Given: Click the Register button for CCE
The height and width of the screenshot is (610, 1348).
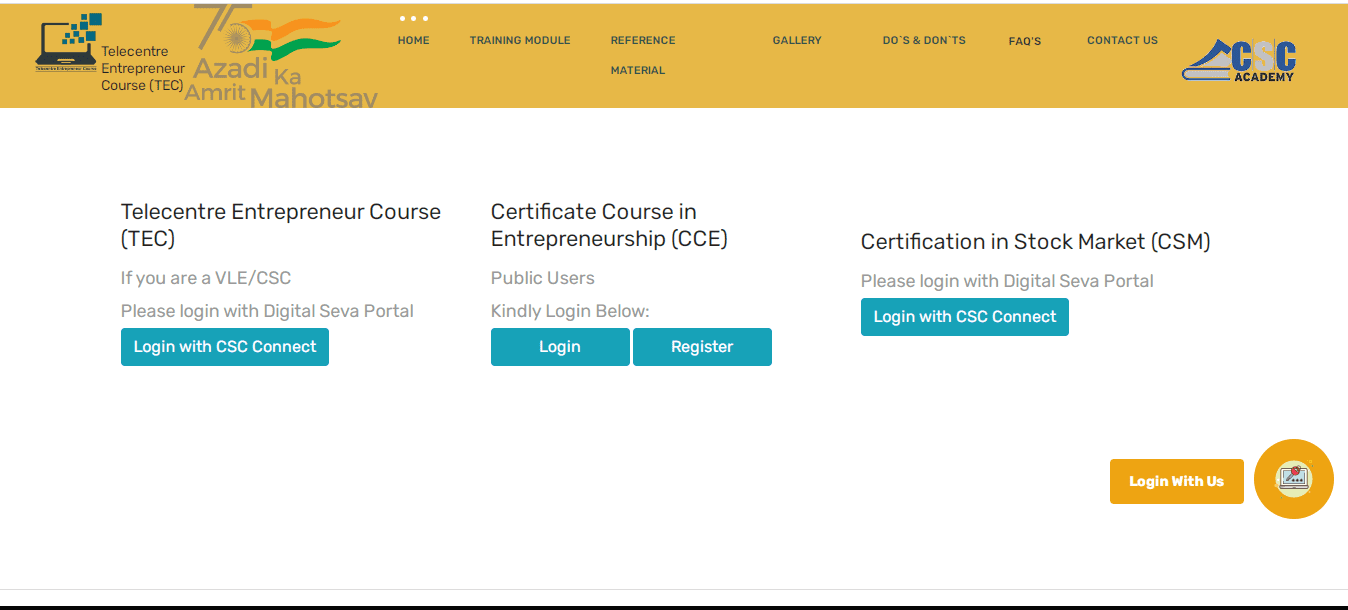Looking at the screenshot, I should coord(702,347).
